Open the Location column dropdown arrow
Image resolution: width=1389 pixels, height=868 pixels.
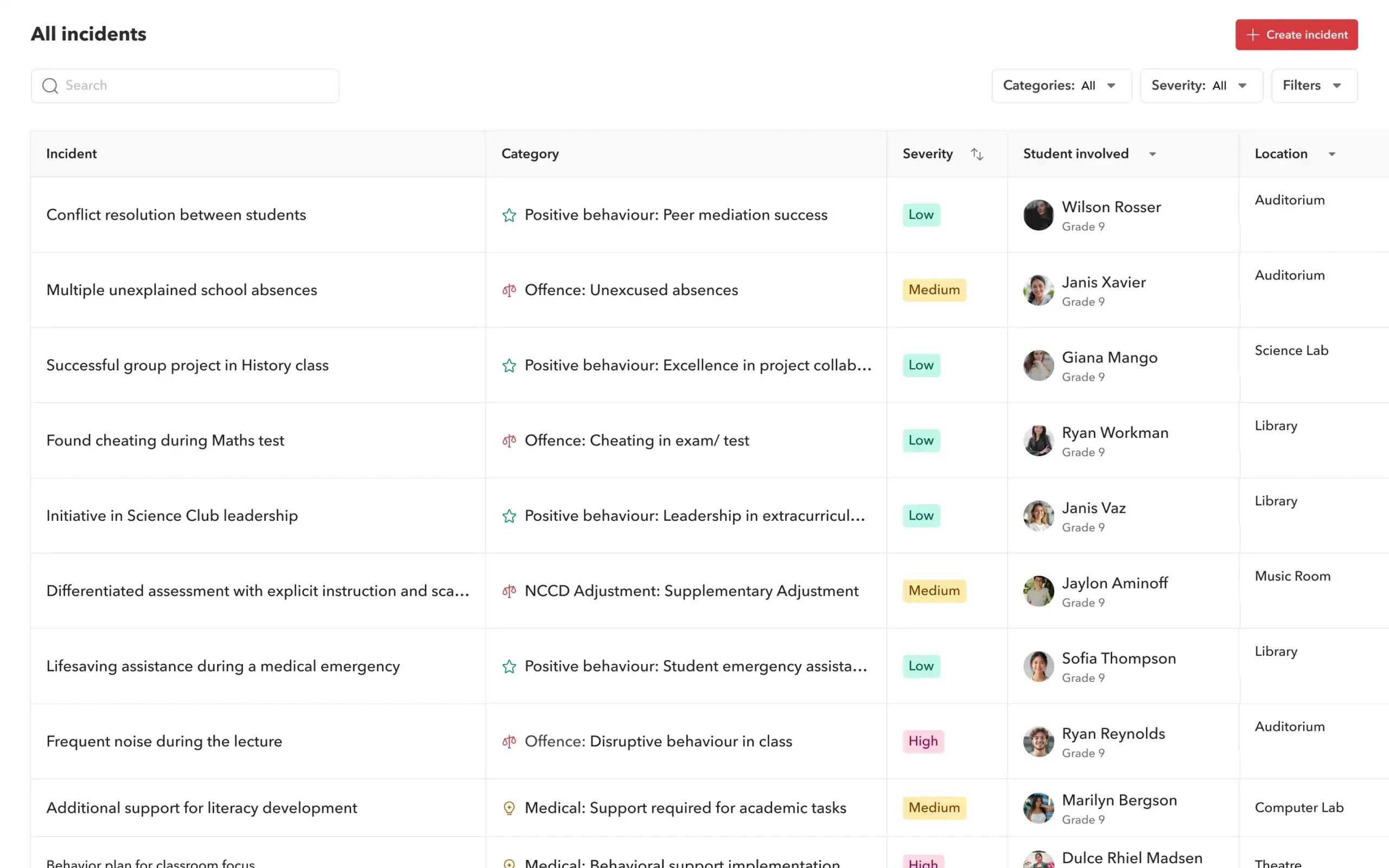pyautogui.click(x=1331, y=154)
